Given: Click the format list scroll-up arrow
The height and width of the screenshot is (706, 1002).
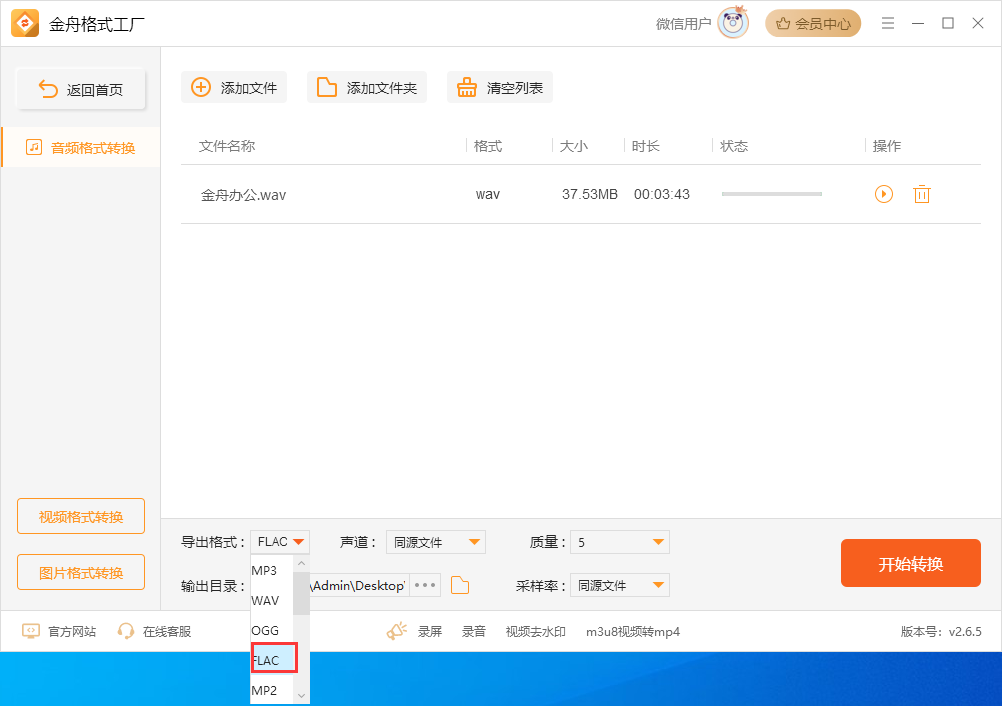Looking at the screenshot, I should [302, 564].
